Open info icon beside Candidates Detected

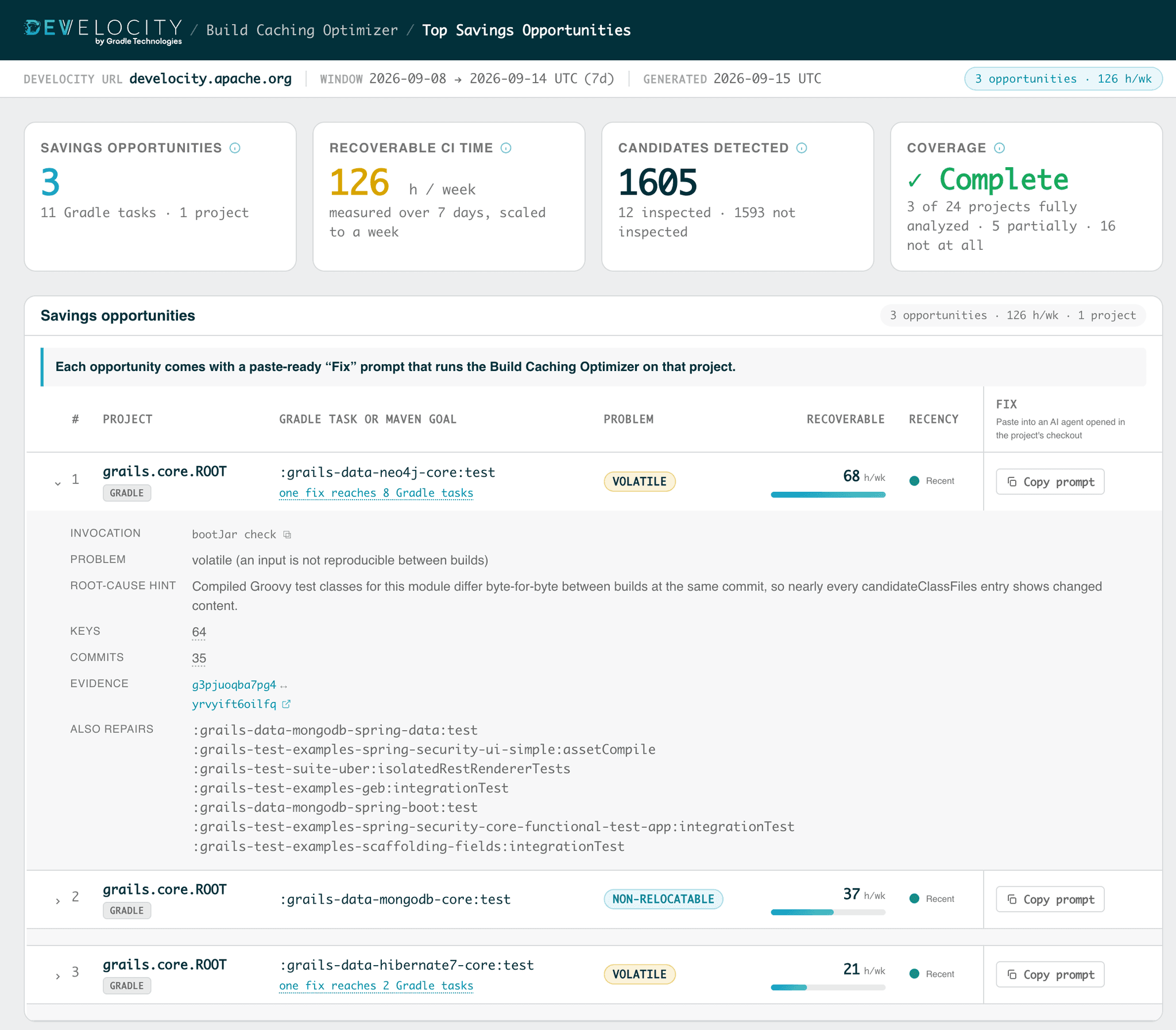(802, 148)
